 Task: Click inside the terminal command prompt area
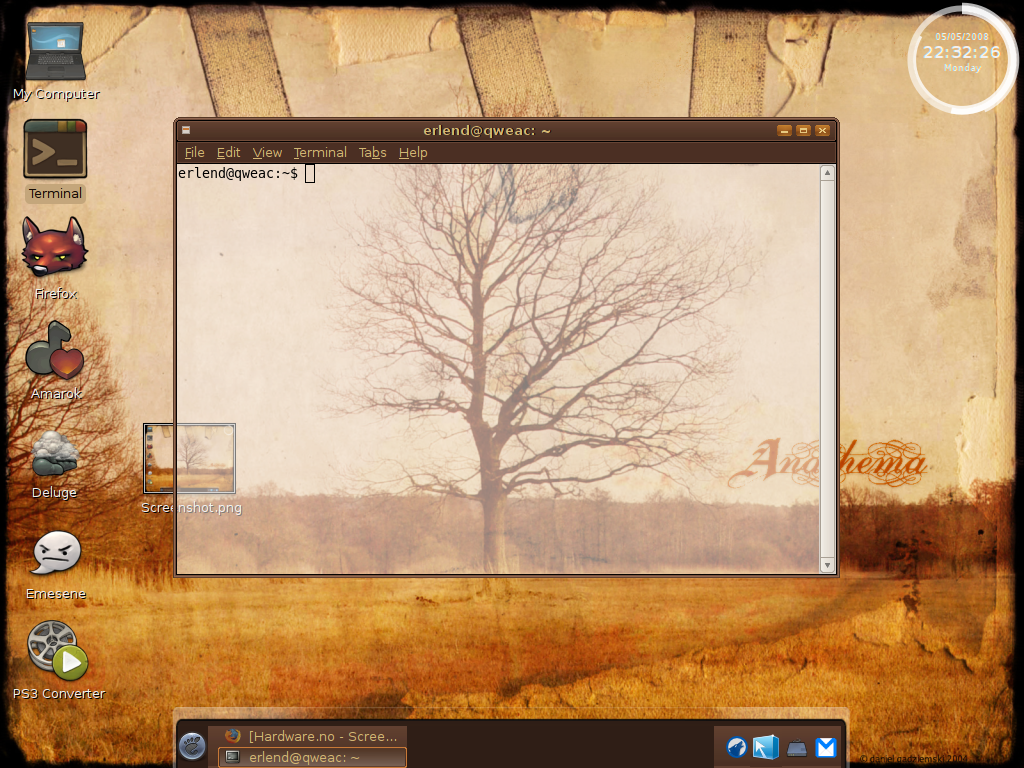[x=498, y=369]
